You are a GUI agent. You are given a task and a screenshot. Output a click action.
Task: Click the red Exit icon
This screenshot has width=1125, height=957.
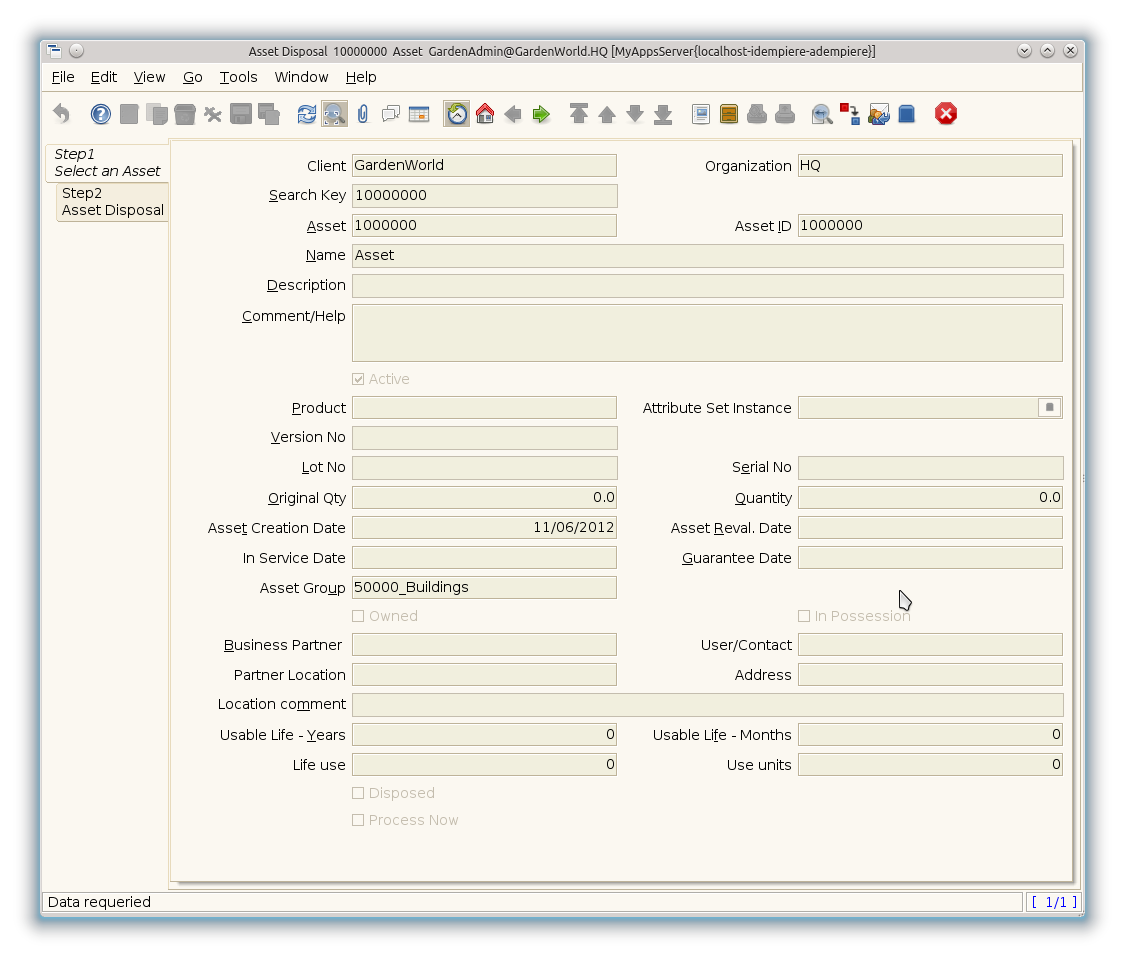pyautogui.click(x=945, y=113)
